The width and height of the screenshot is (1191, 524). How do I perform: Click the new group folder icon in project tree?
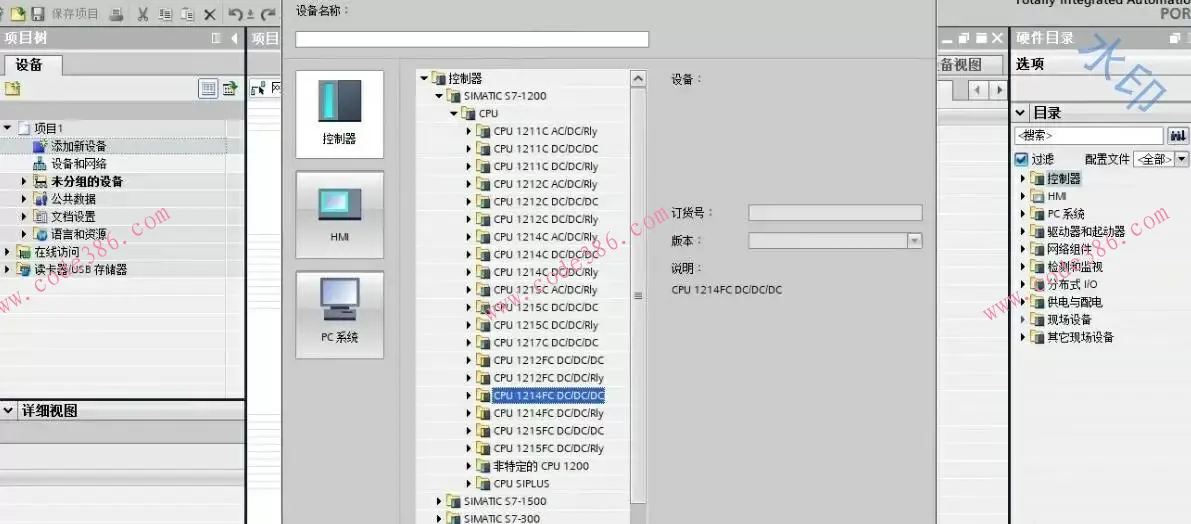click(12, 89)
